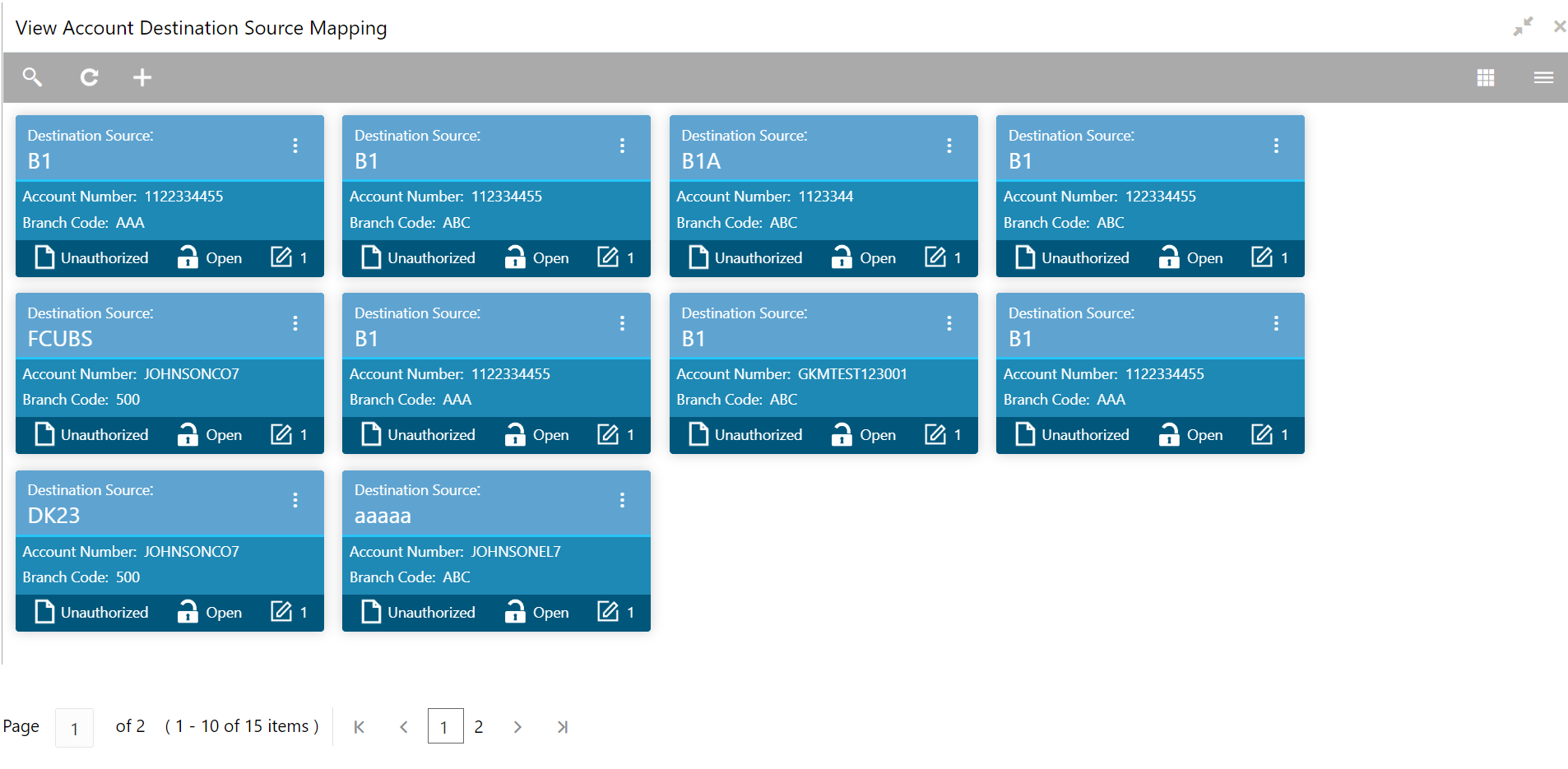
Task: Click the edit count icon on the B1A card
Action: (935, 257)
